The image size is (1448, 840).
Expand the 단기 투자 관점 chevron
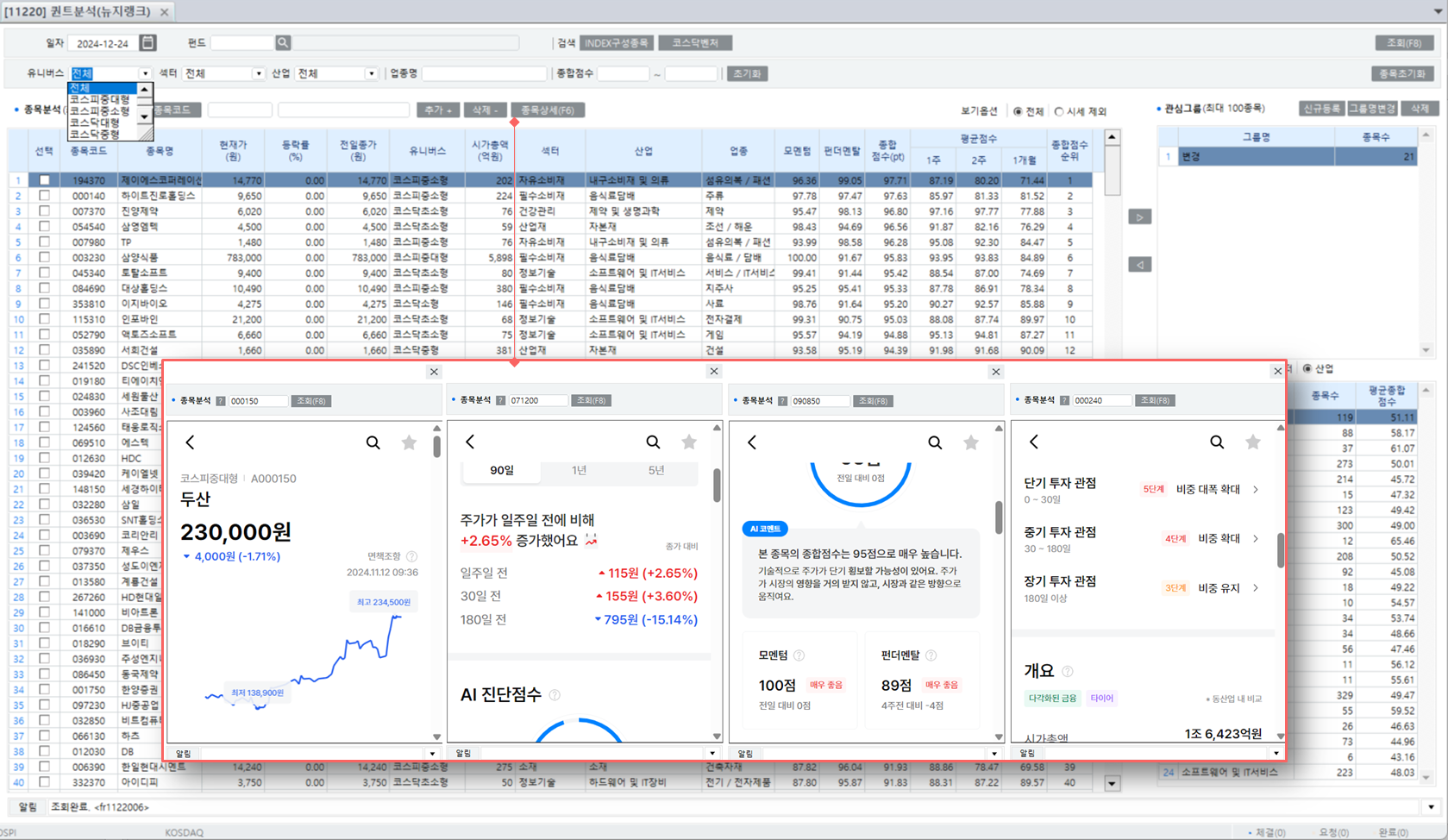tap(1256, 490)
